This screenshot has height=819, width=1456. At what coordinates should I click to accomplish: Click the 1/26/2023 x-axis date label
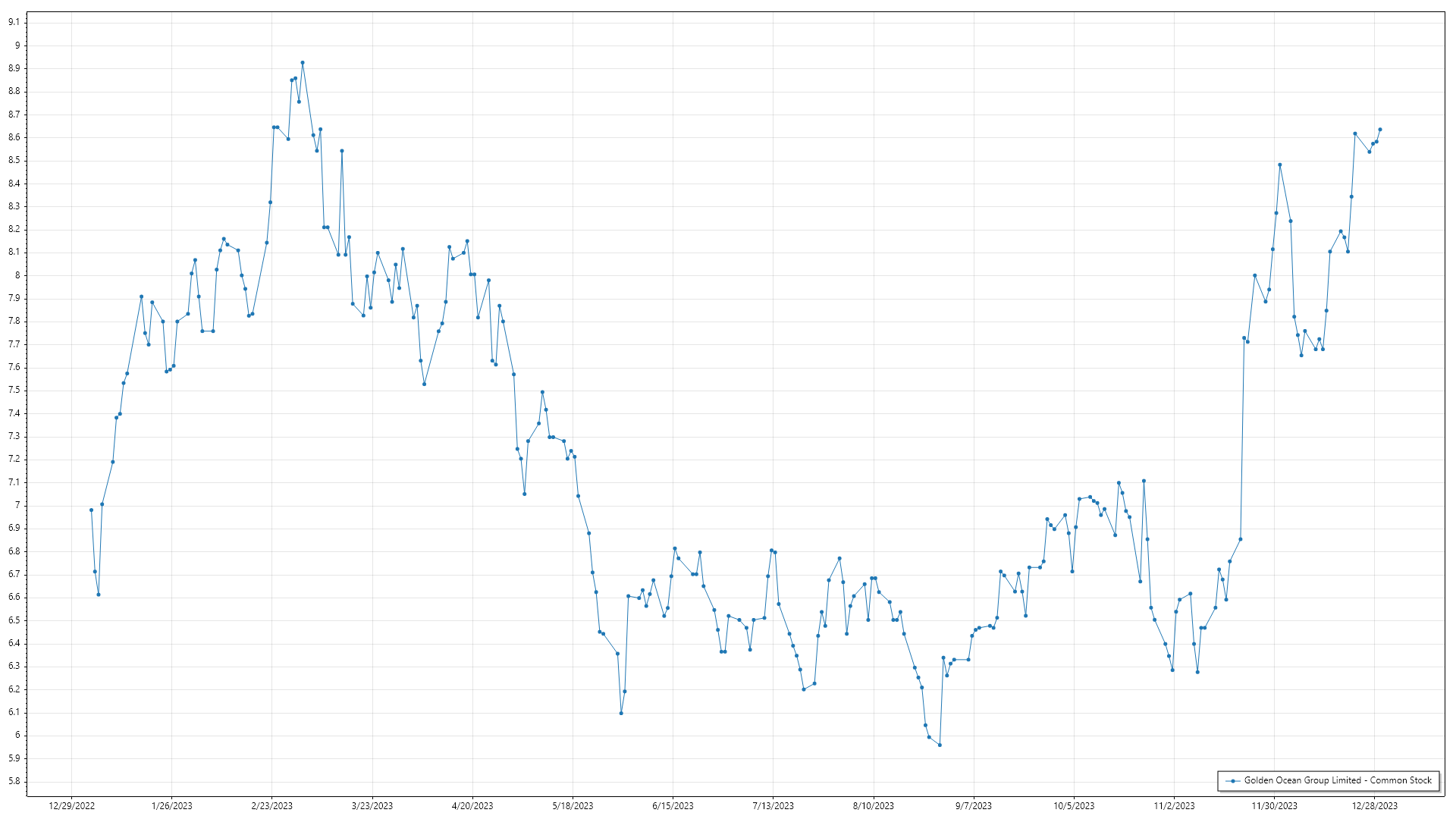click(x=172, y=806)
